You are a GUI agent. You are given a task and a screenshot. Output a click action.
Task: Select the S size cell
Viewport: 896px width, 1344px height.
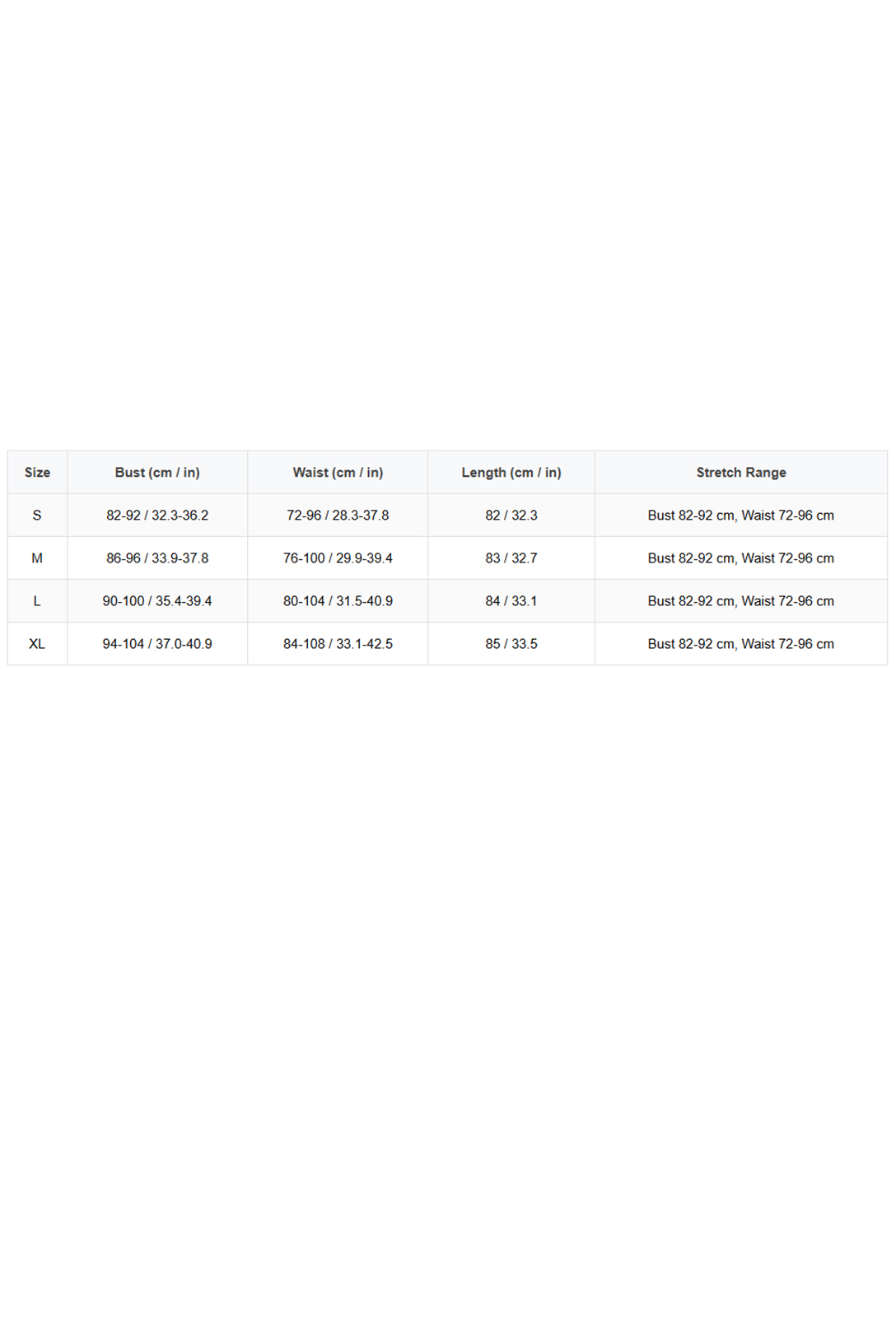pos(37,515)
